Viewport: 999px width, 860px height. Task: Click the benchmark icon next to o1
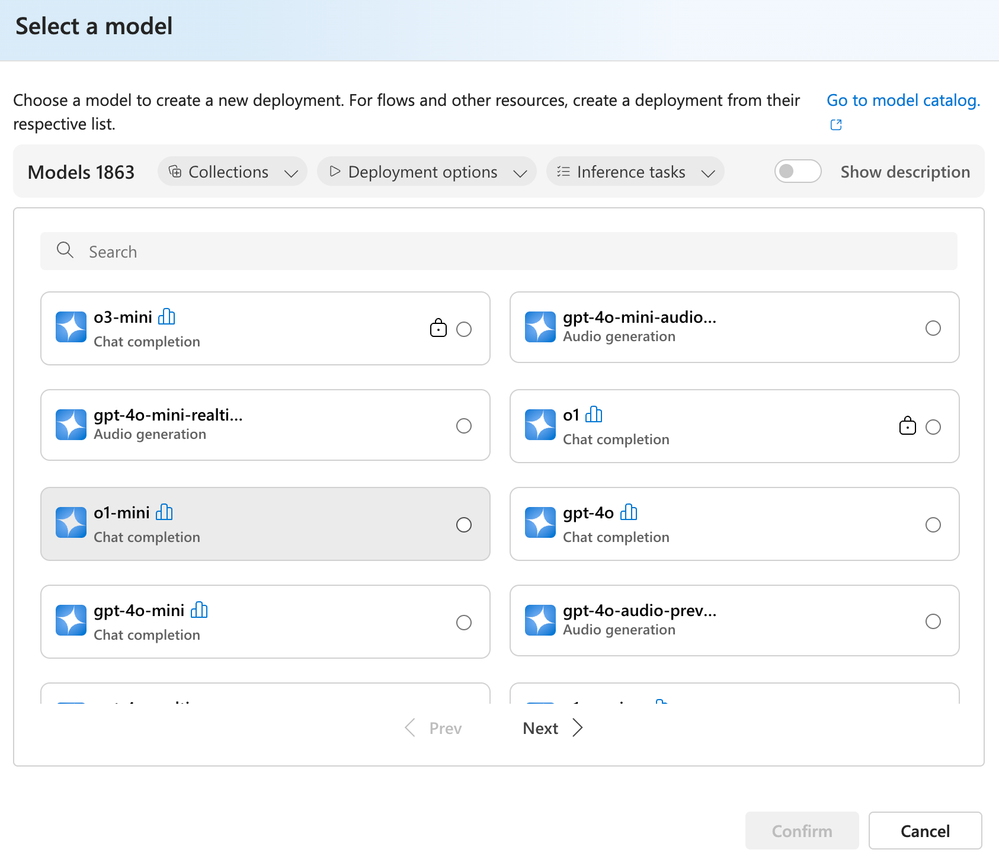pos(594,414)
